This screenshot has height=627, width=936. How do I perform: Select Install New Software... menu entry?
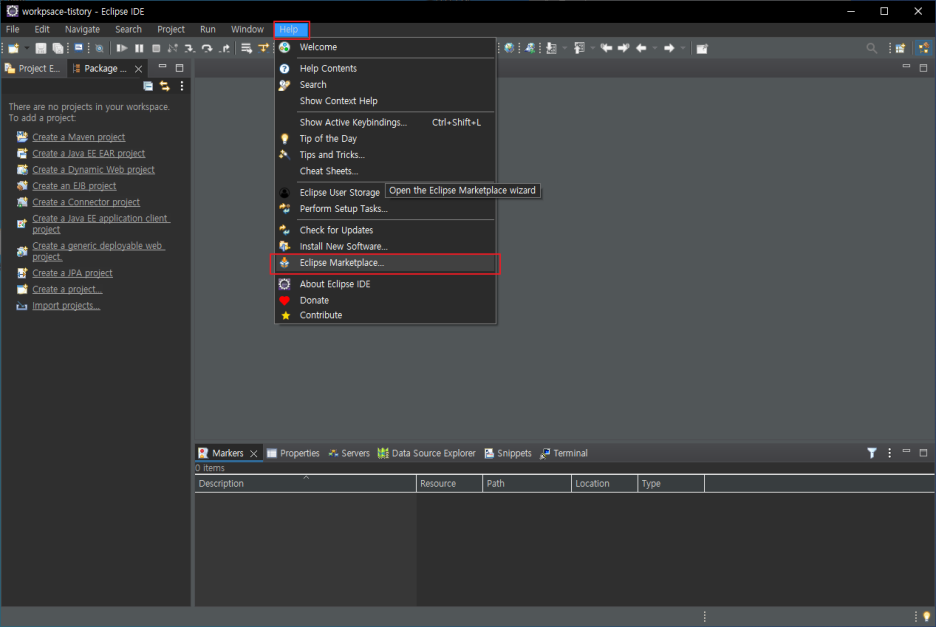click(385, 246)
